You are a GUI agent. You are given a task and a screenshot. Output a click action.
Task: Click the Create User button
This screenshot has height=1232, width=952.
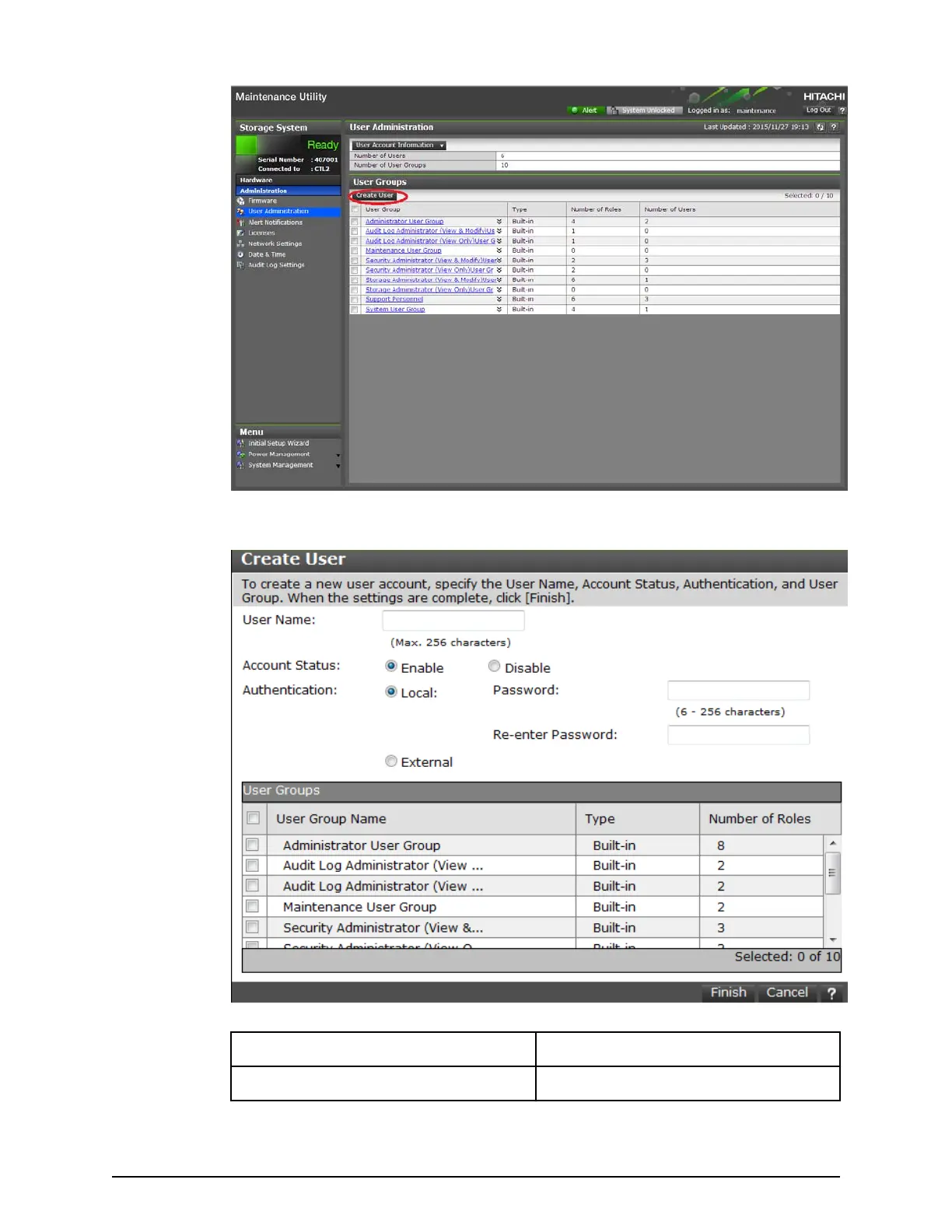[375, 195]
